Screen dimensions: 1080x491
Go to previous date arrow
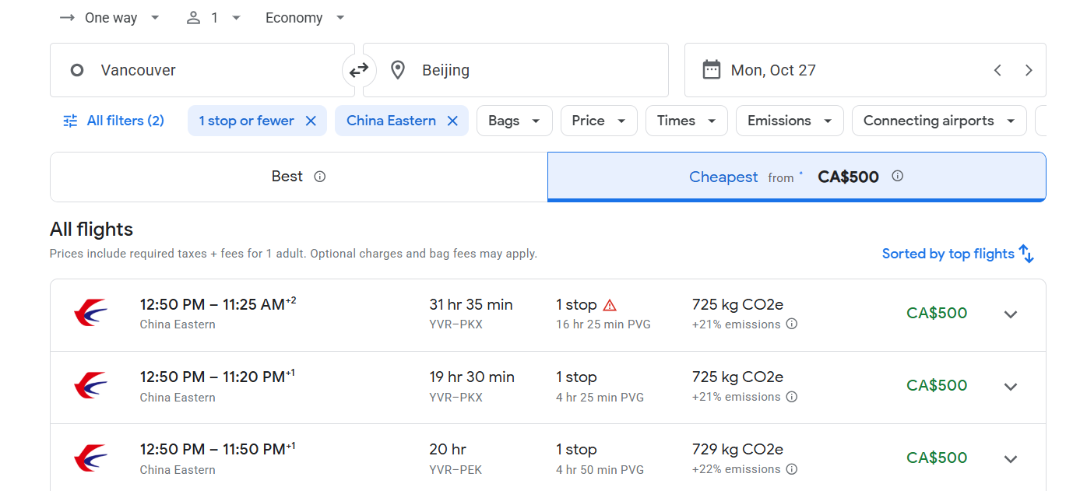point(997,70)
